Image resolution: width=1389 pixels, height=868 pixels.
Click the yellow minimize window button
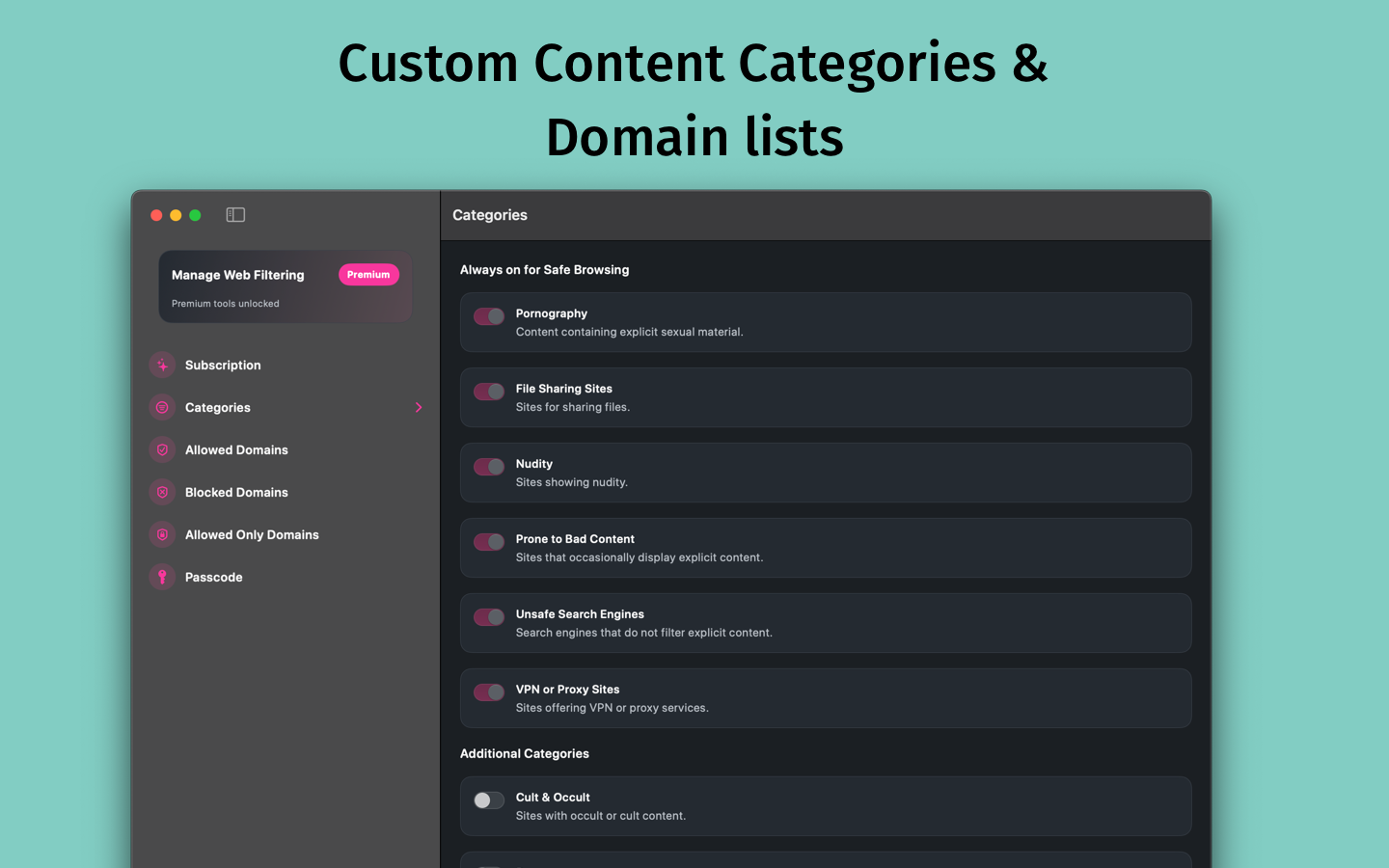point(176,215)
